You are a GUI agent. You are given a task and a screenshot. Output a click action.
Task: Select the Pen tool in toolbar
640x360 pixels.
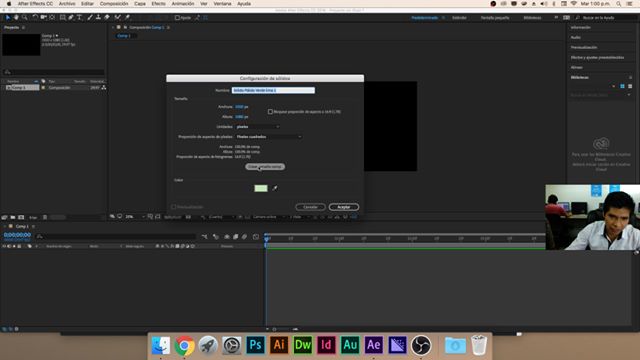tap(71, 18)
